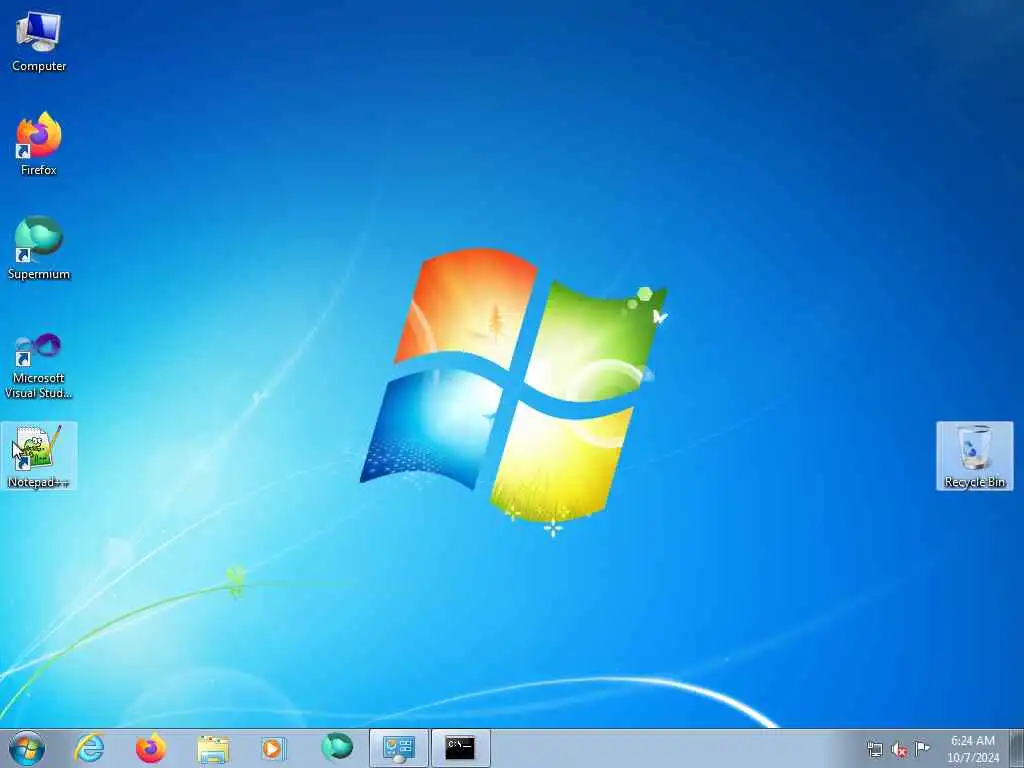Launch Supermium from the taskbar
1024x768 pixels.
337,747
